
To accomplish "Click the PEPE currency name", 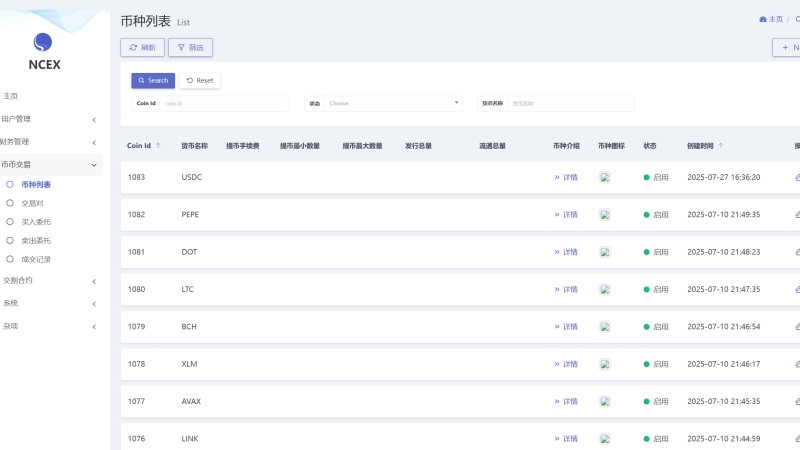I will [190, 214].
